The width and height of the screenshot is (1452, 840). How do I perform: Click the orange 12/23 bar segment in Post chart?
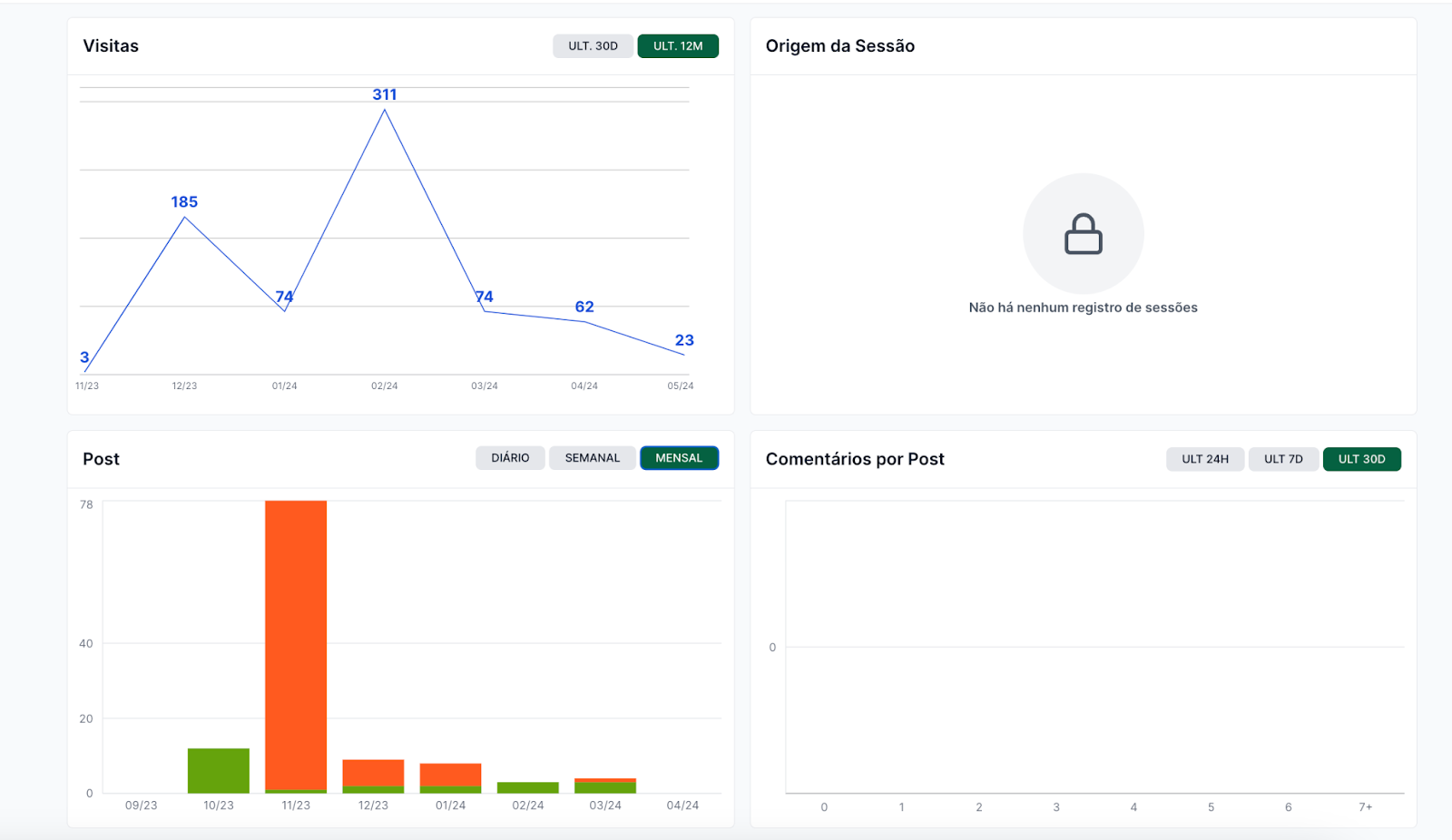pos(373,773)
